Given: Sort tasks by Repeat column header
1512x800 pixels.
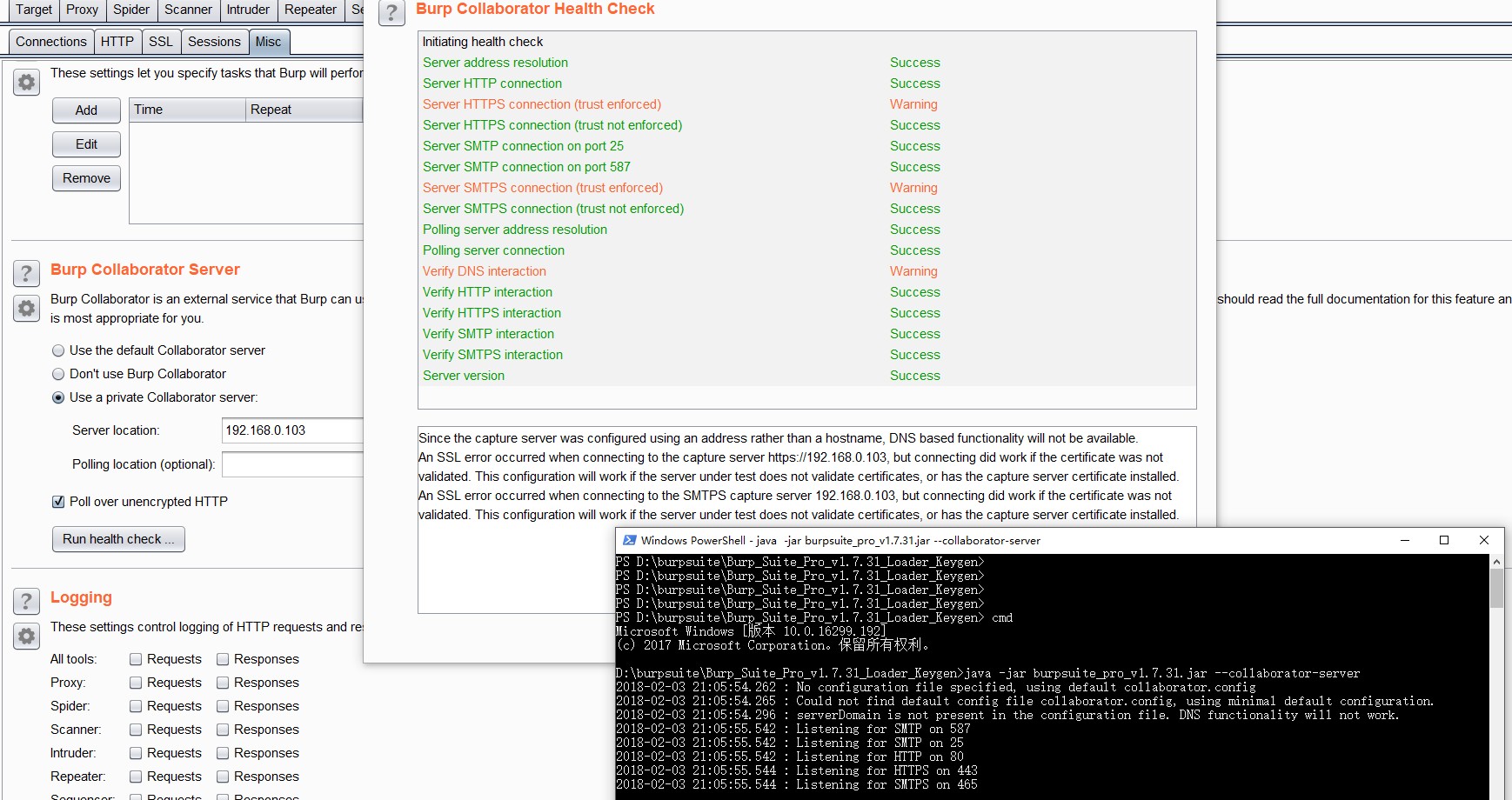Looking at the screenshot, I should click(304, 110).
